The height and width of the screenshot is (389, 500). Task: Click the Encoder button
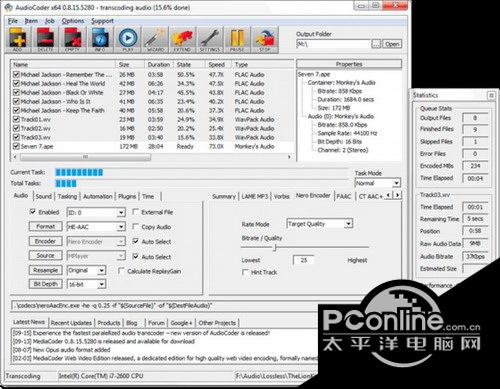pos(45,241)
